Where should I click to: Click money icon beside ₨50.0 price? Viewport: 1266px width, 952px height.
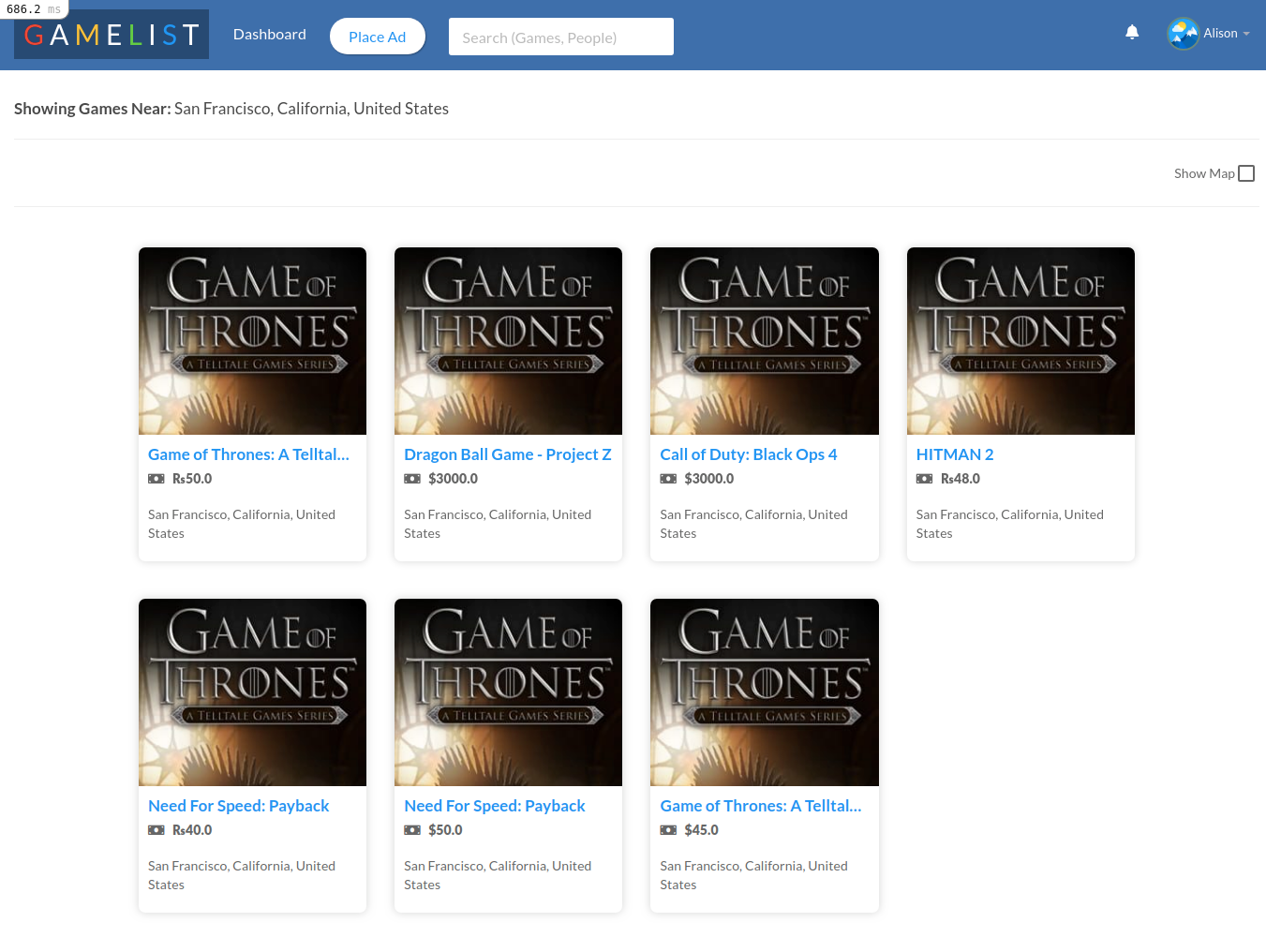point(156,479)
